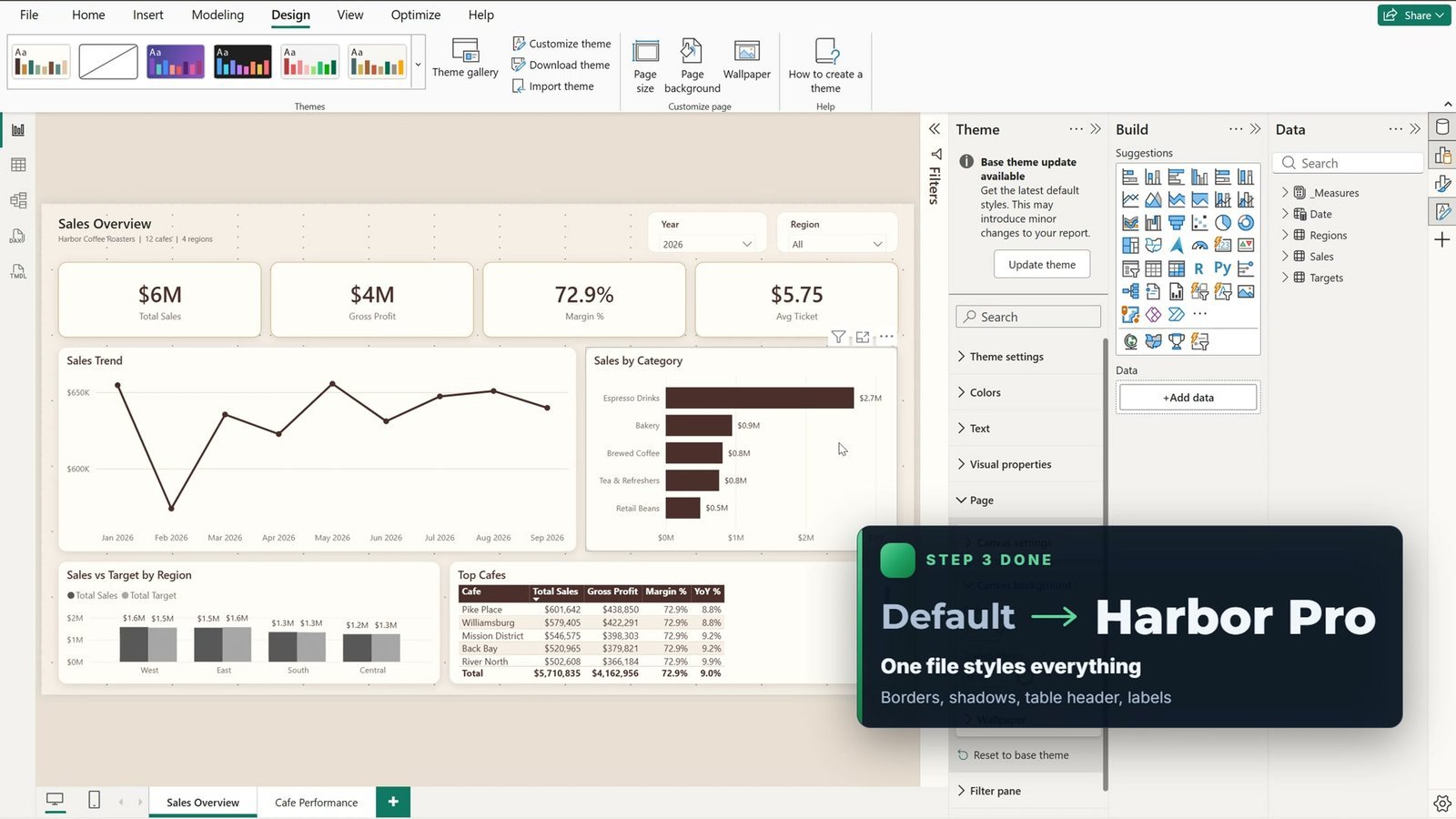1456x819 pixels.
Task: Click the Data pane cylinder icon on right rail
Action: pos(1442,127)
